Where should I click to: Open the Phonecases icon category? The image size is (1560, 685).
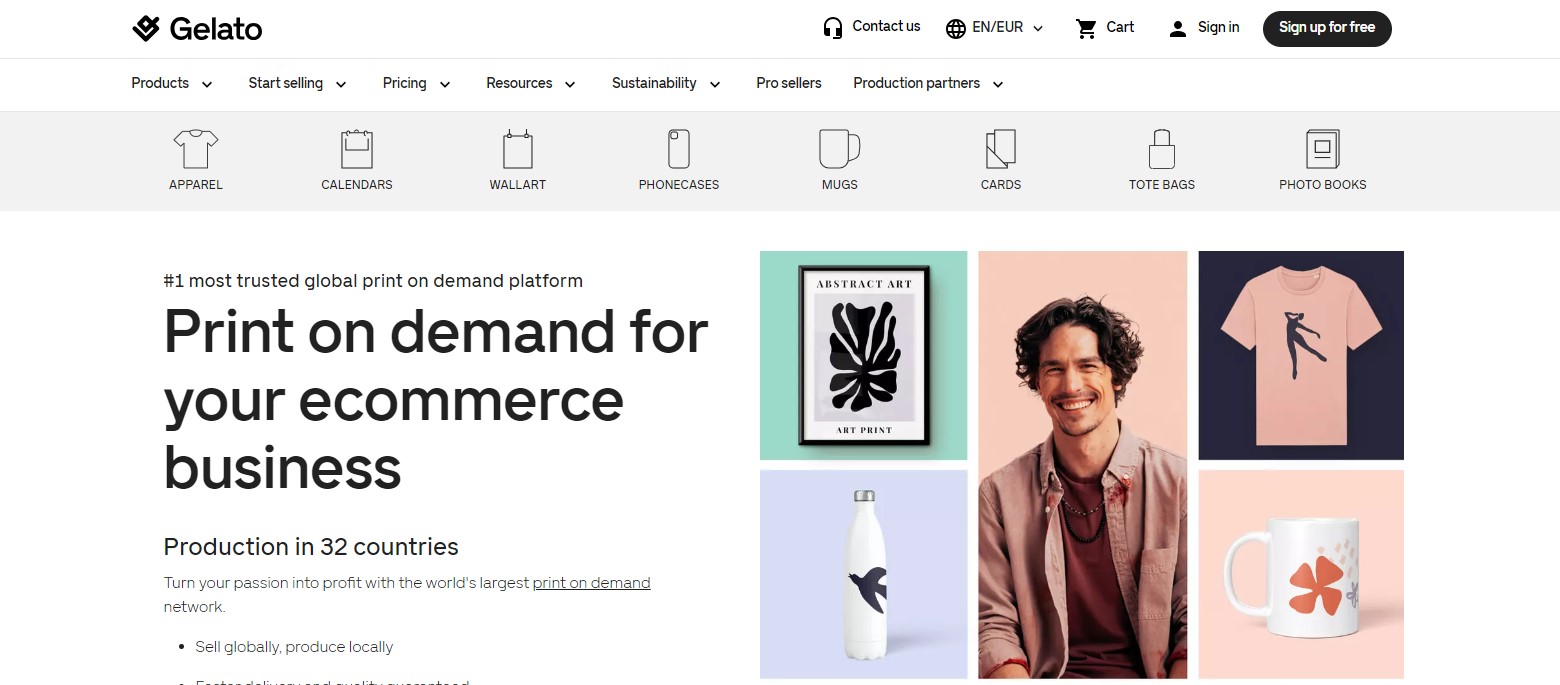pyautogui.click(x=679, y=149)
